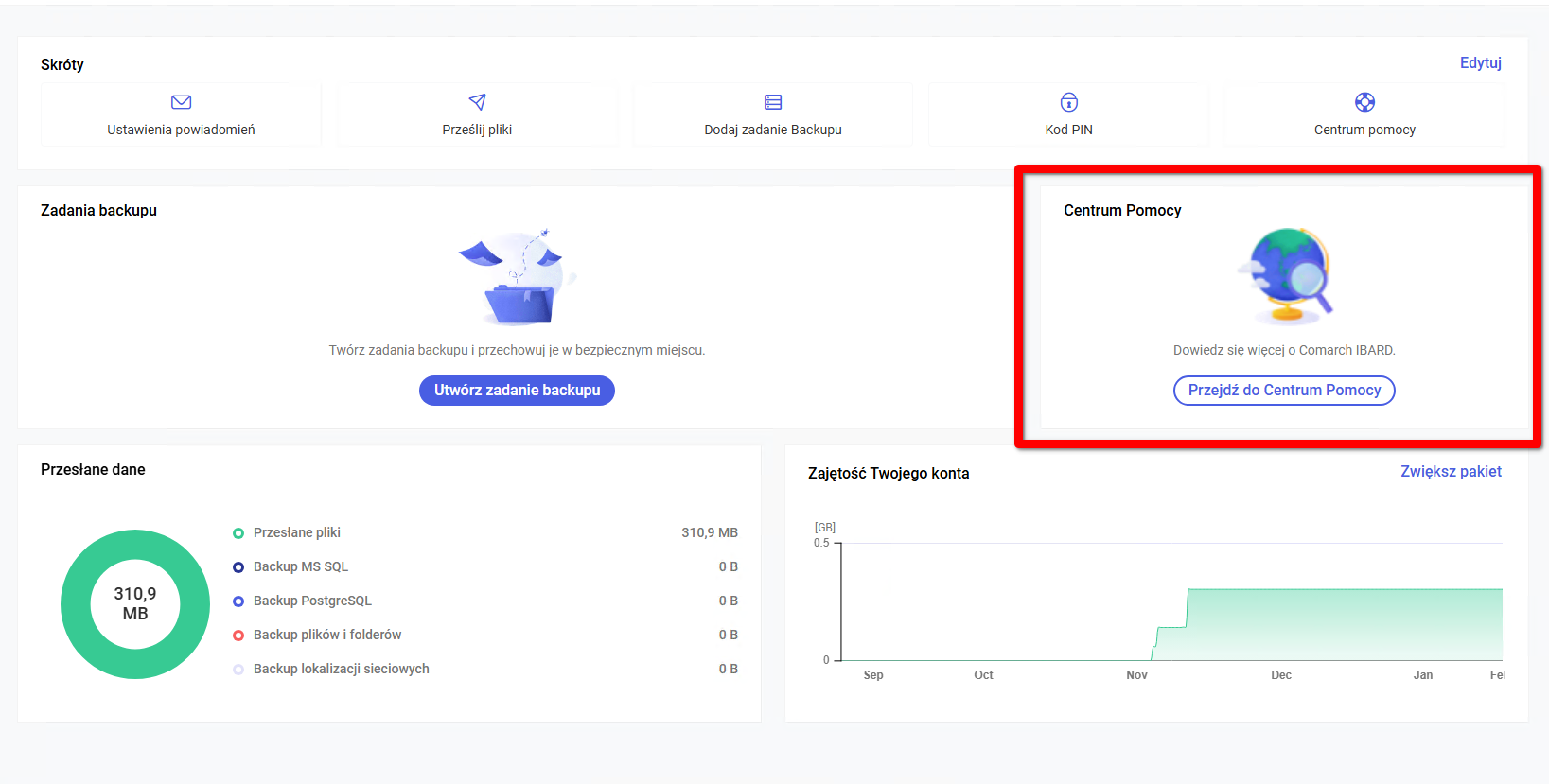The image size is (1549, 784).
Task: Click the Dodaj zadanie Backupu list icon
Action: tap(773, 102)
